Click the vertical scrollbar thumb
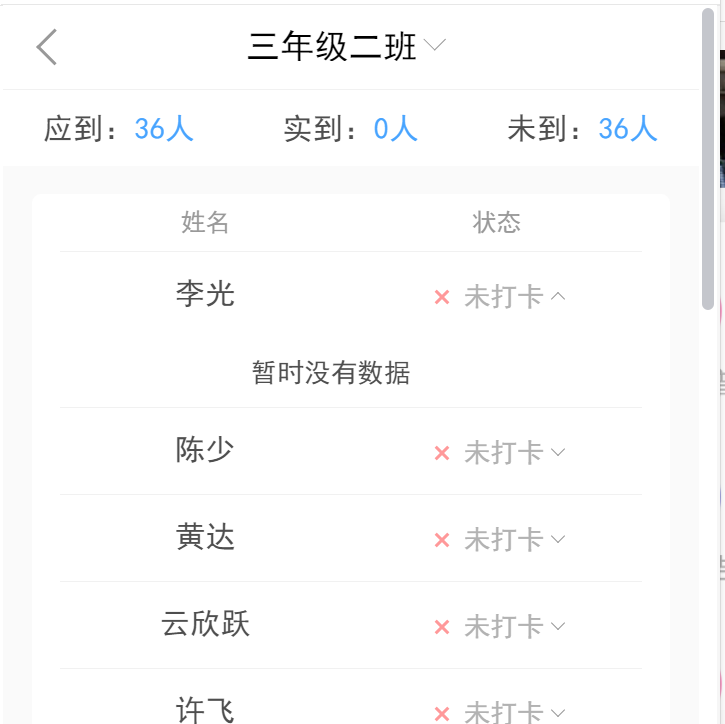The image size is (725, 724). (x=708, y=159)
